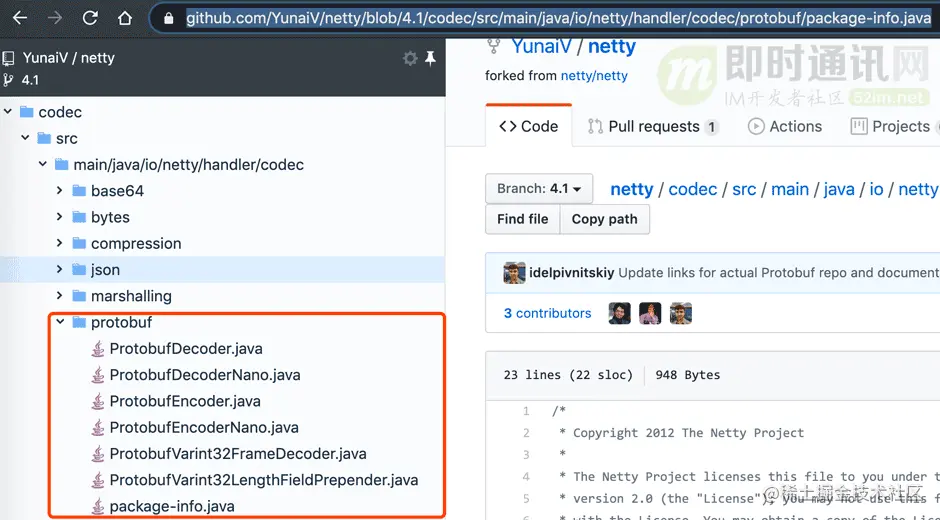This screenshot has height=520, width=940.
Task: Select the GitHub URL in address bar
Action: point(558,19)
